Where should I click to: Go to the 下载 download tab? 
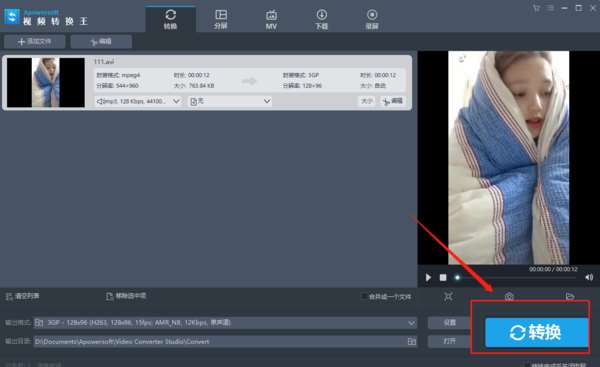coord(321,19)
